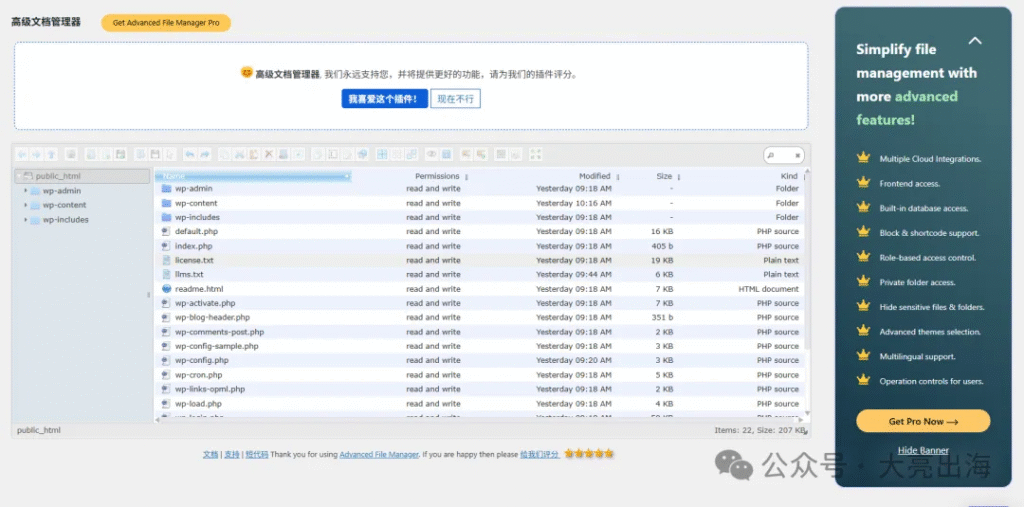Screen dimensions: 1024x507
Task: Click the eye preview toolbar icon
Action: 432,155
